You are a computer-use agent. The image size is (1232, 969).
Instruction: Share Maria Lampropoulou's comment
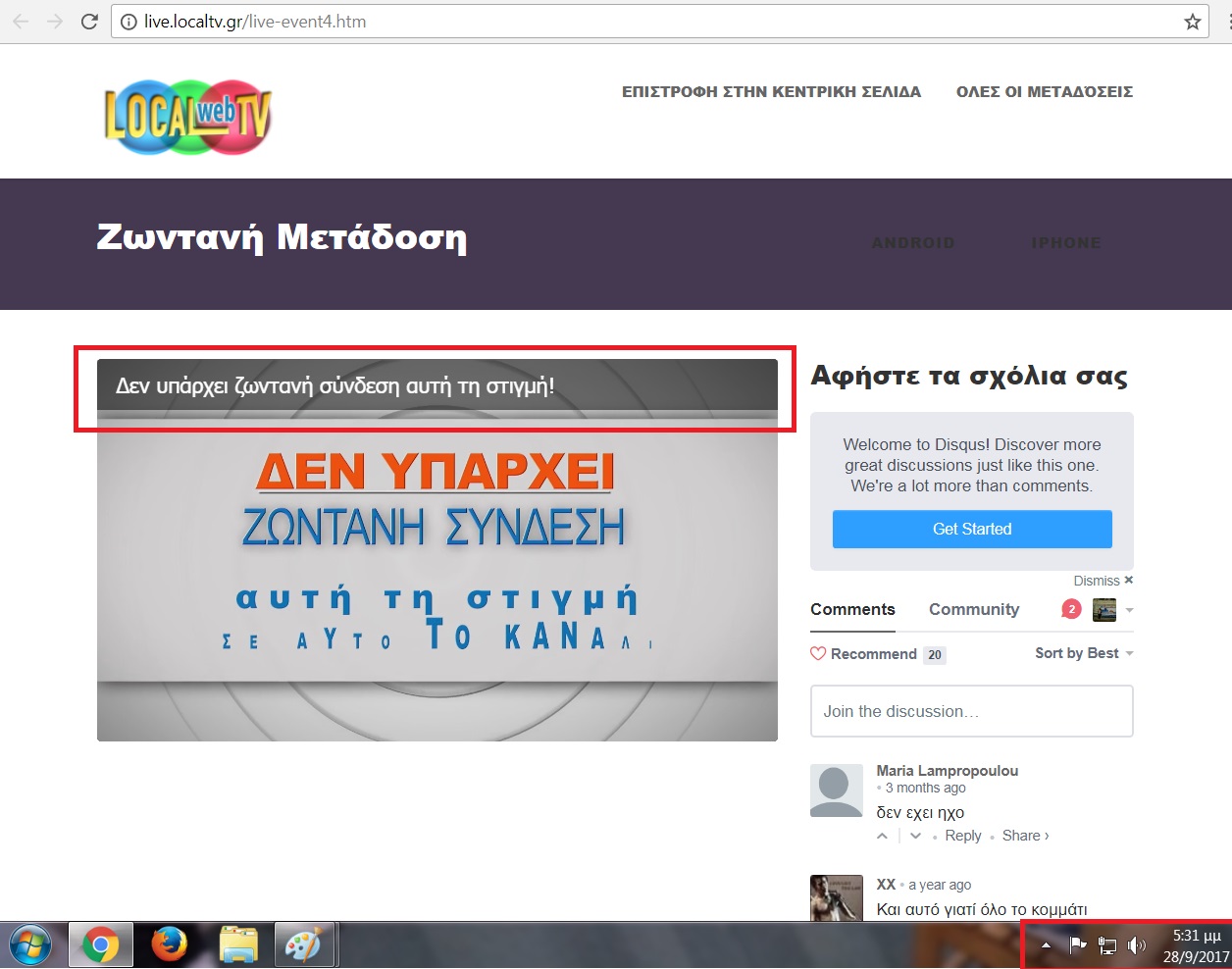tap(1025, 836)
